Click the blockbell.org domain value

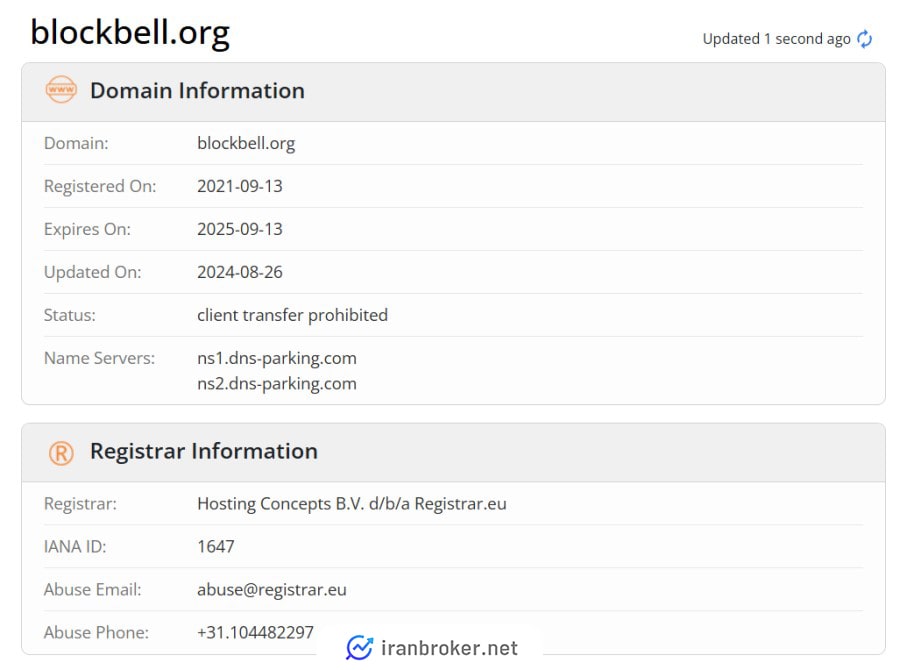pos(246,144)
